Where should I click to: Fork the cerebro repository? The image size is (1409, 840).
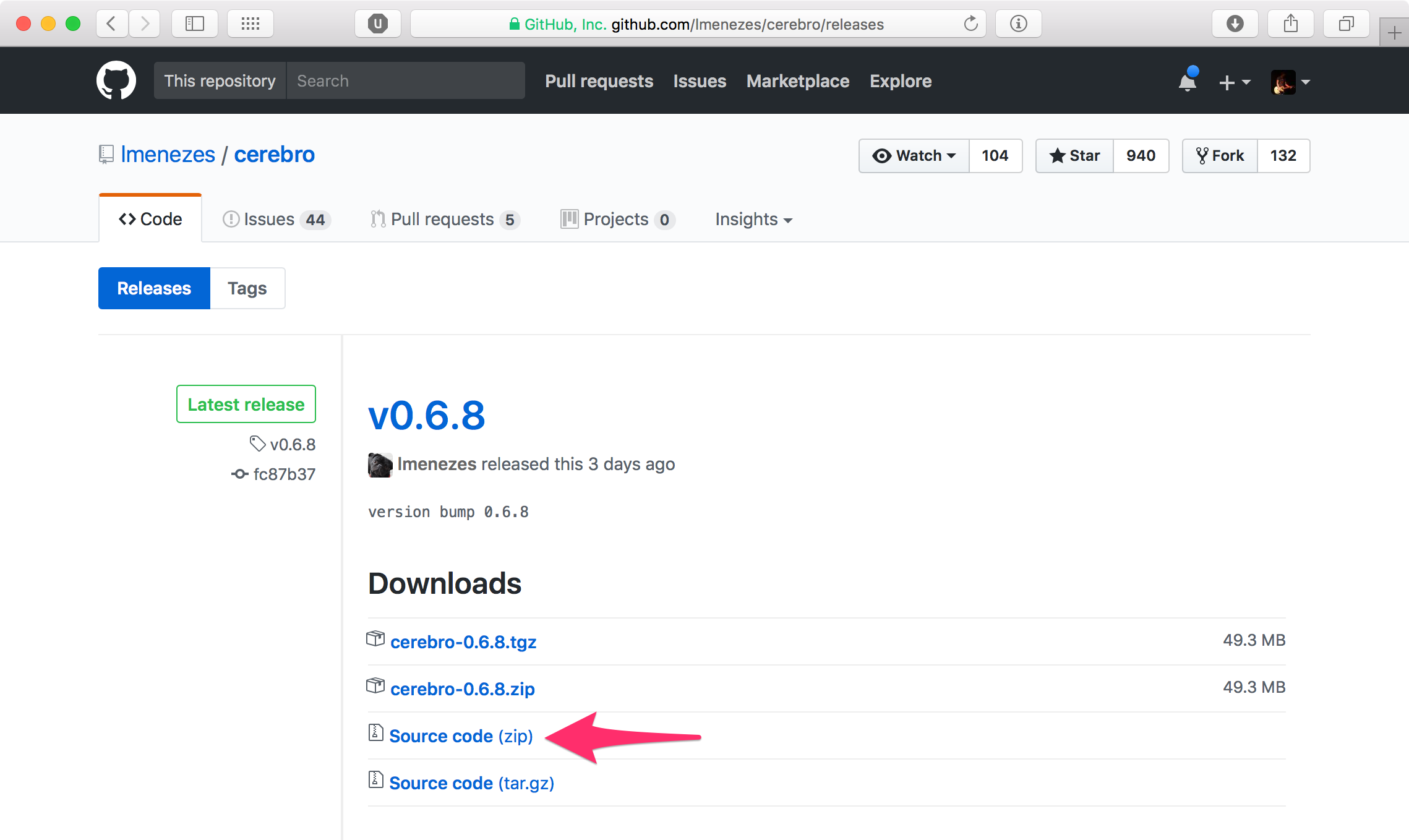[x=1220, y=156]
